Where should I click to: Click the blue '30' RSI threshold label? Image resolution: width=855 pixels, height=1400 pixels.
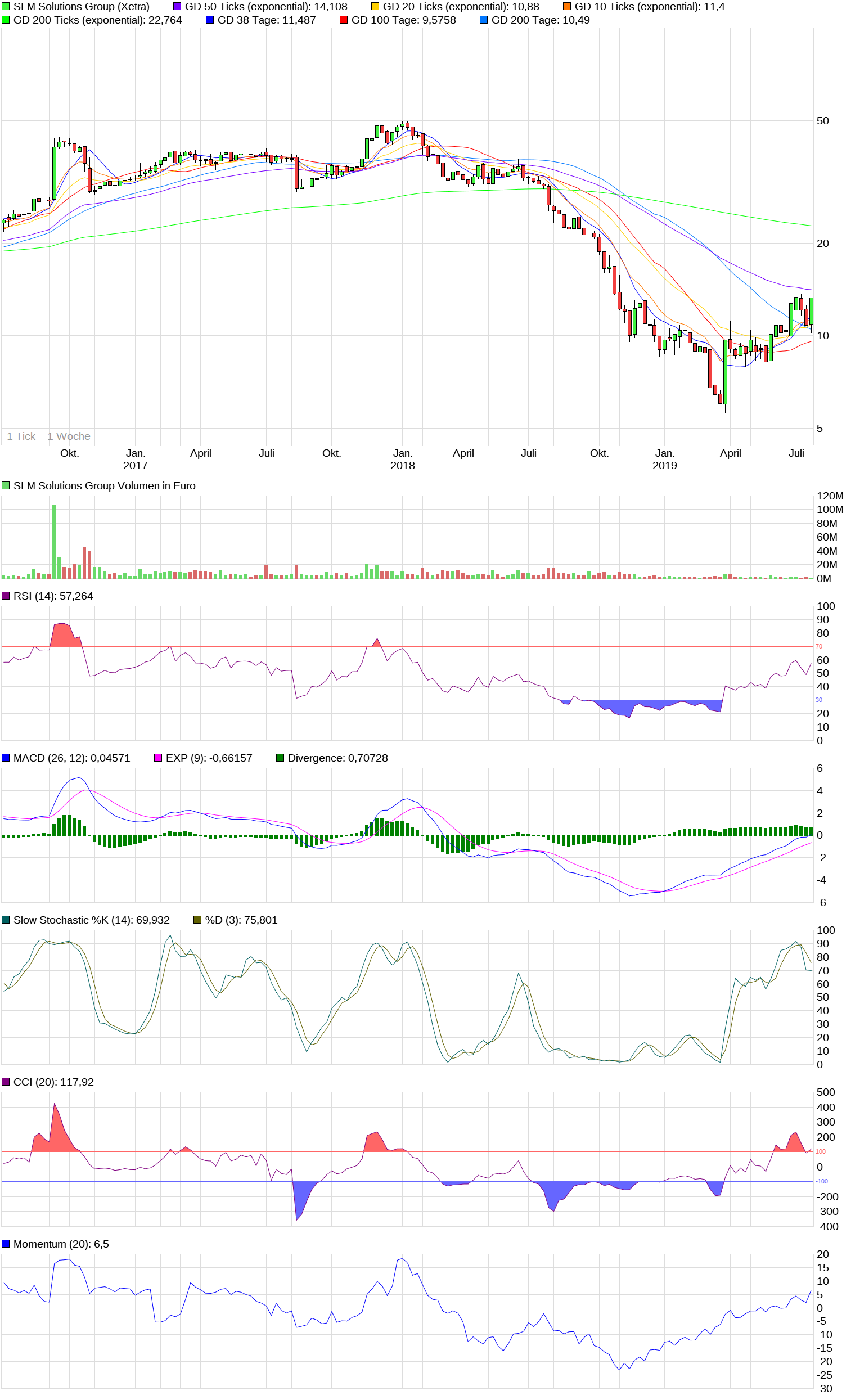tap(819, 700)
